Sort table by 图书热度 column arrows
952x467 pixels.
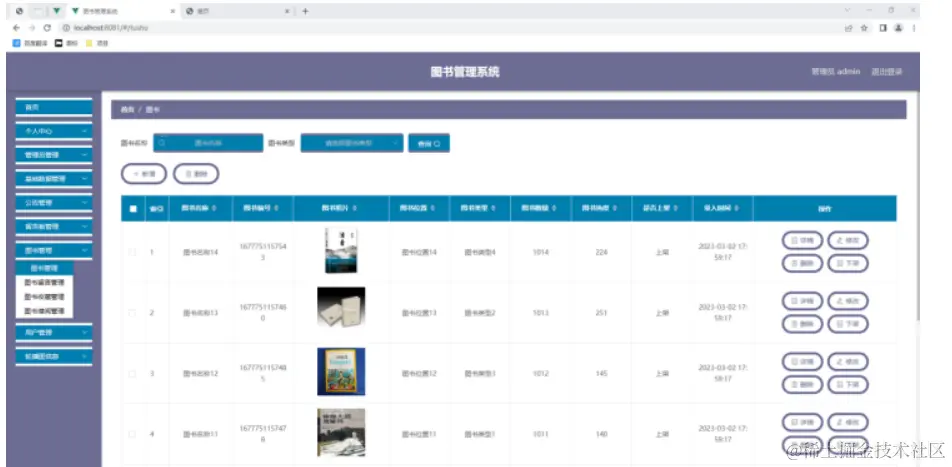tap(614, 208)
